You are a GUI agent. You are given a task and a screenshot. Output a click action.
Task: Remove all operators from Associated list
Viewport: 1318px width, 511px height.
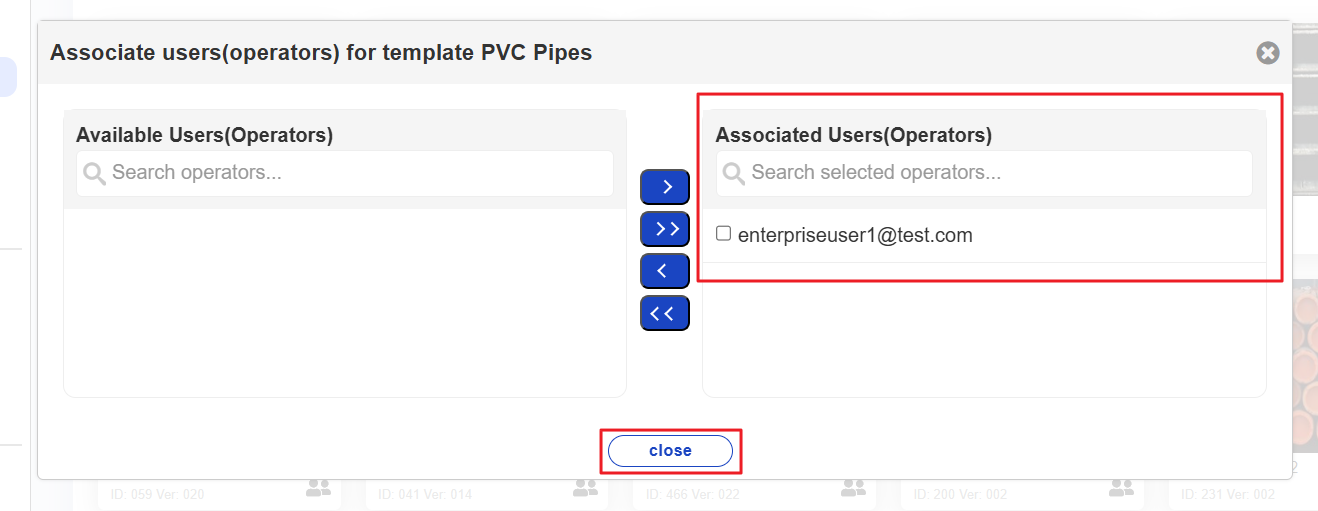pyautogui.click(x=665, y=313)
